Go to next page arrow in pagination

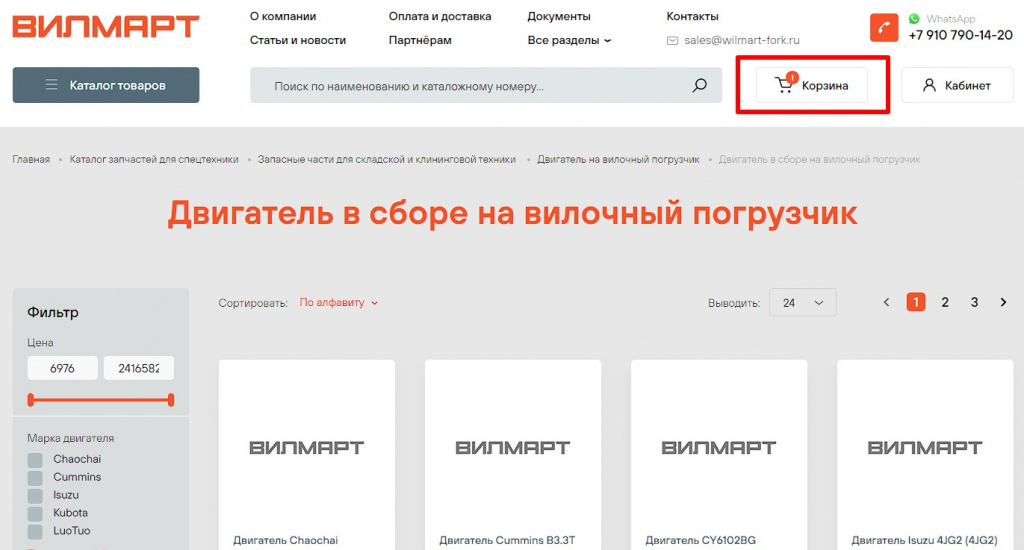point(1003,302)
